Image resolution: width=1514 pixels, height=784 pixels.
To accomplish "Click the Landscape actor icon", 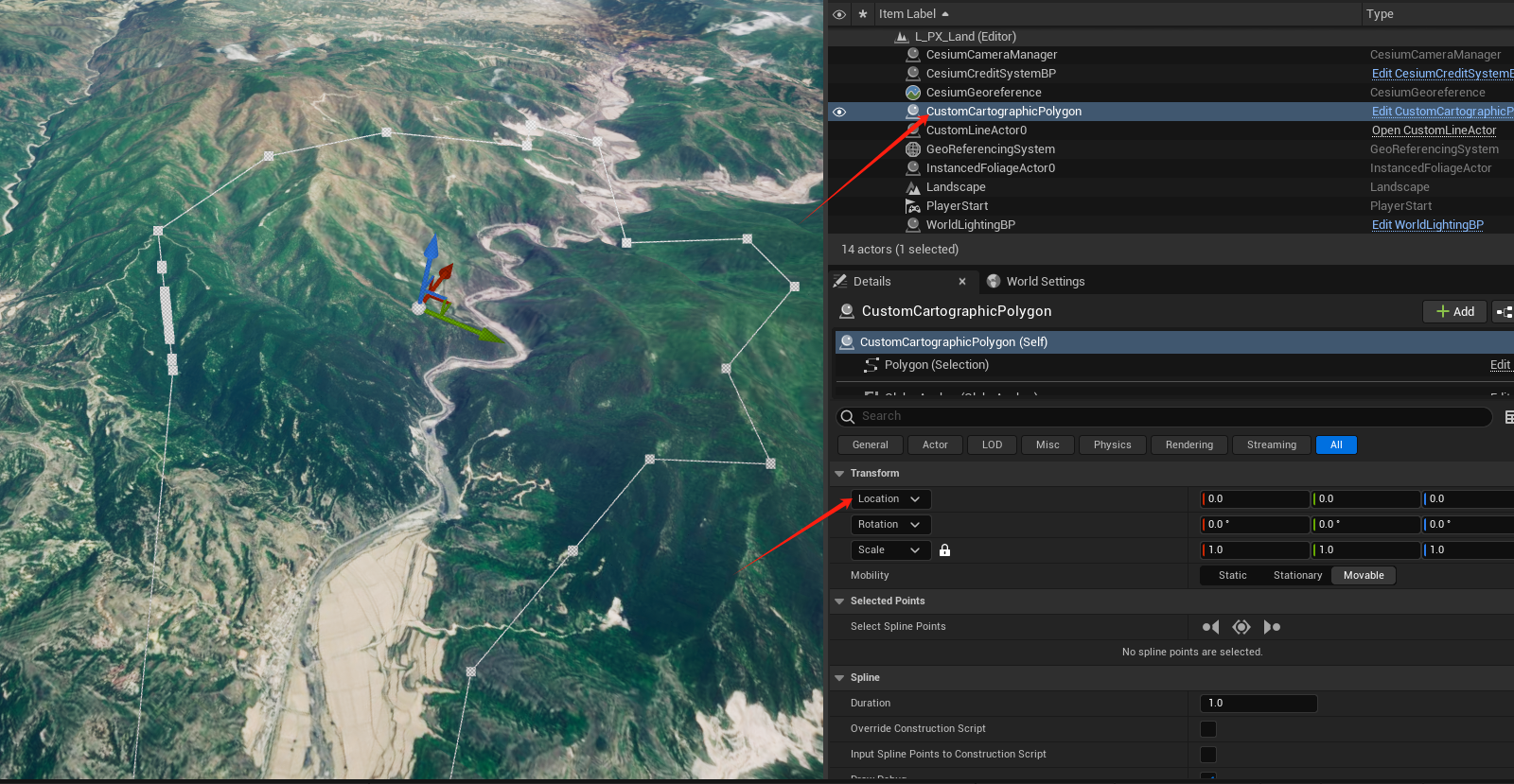I will click(x=913, y=187).
